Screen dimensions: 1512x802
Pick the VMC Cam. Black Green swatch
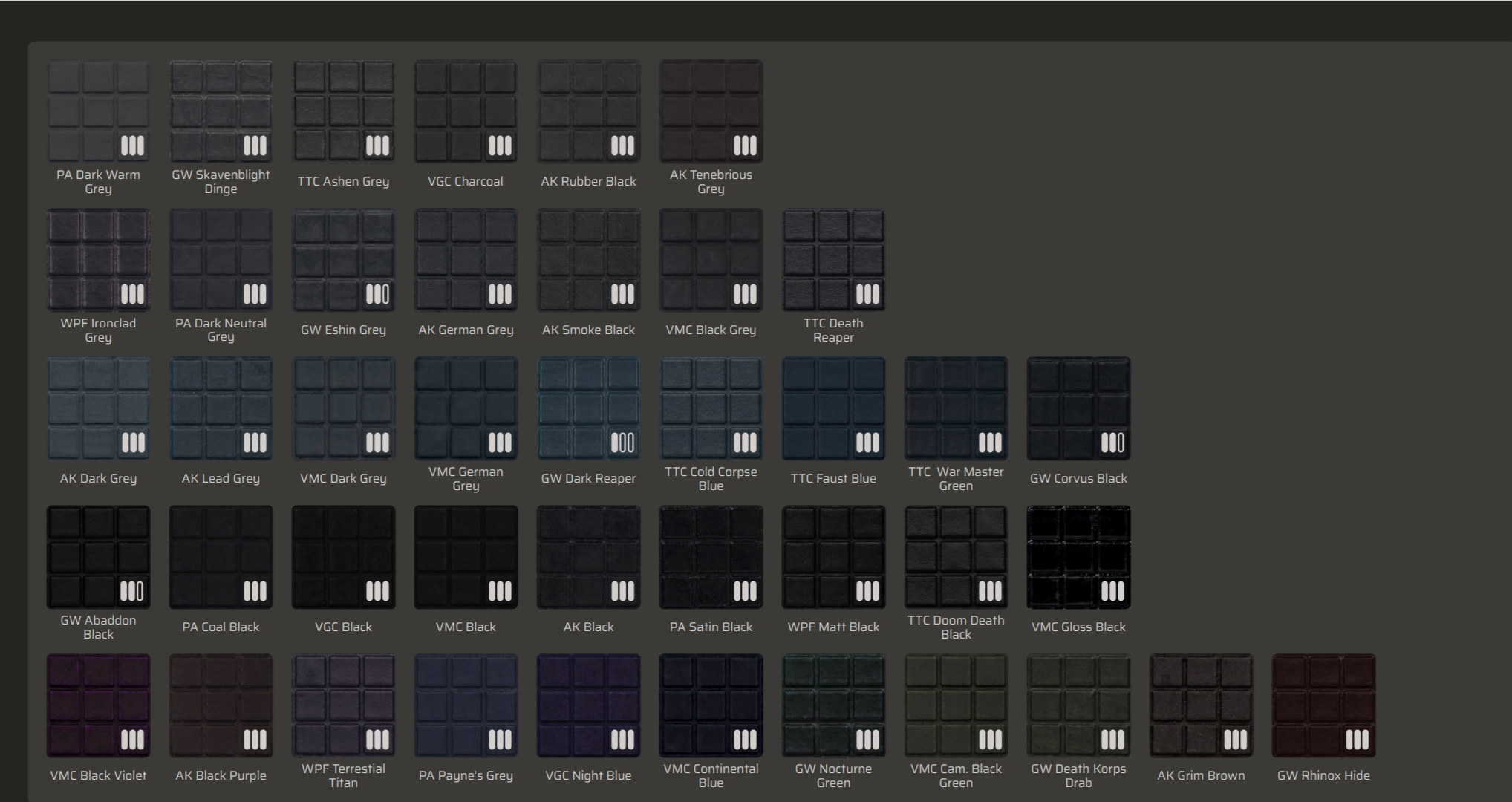tap(956, 705)
